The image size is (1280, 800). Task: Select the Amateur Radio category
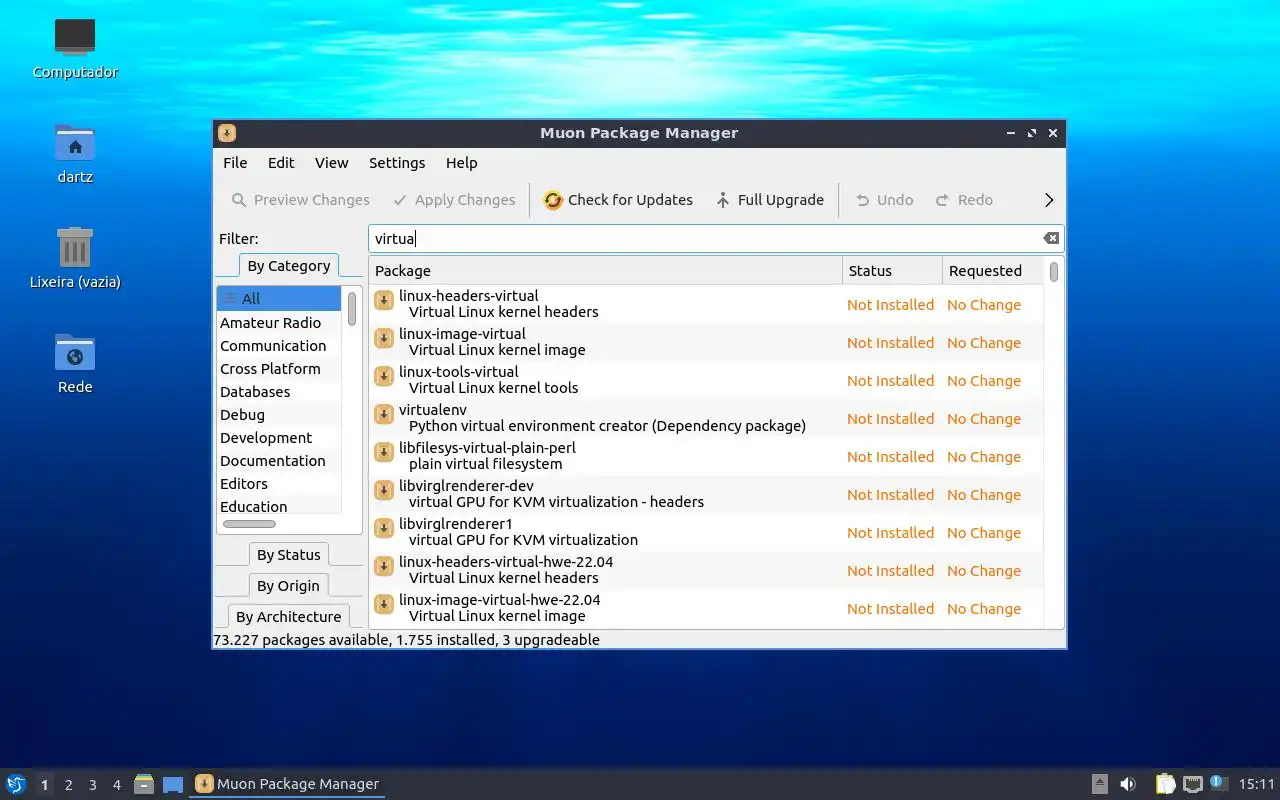point(279,323)
